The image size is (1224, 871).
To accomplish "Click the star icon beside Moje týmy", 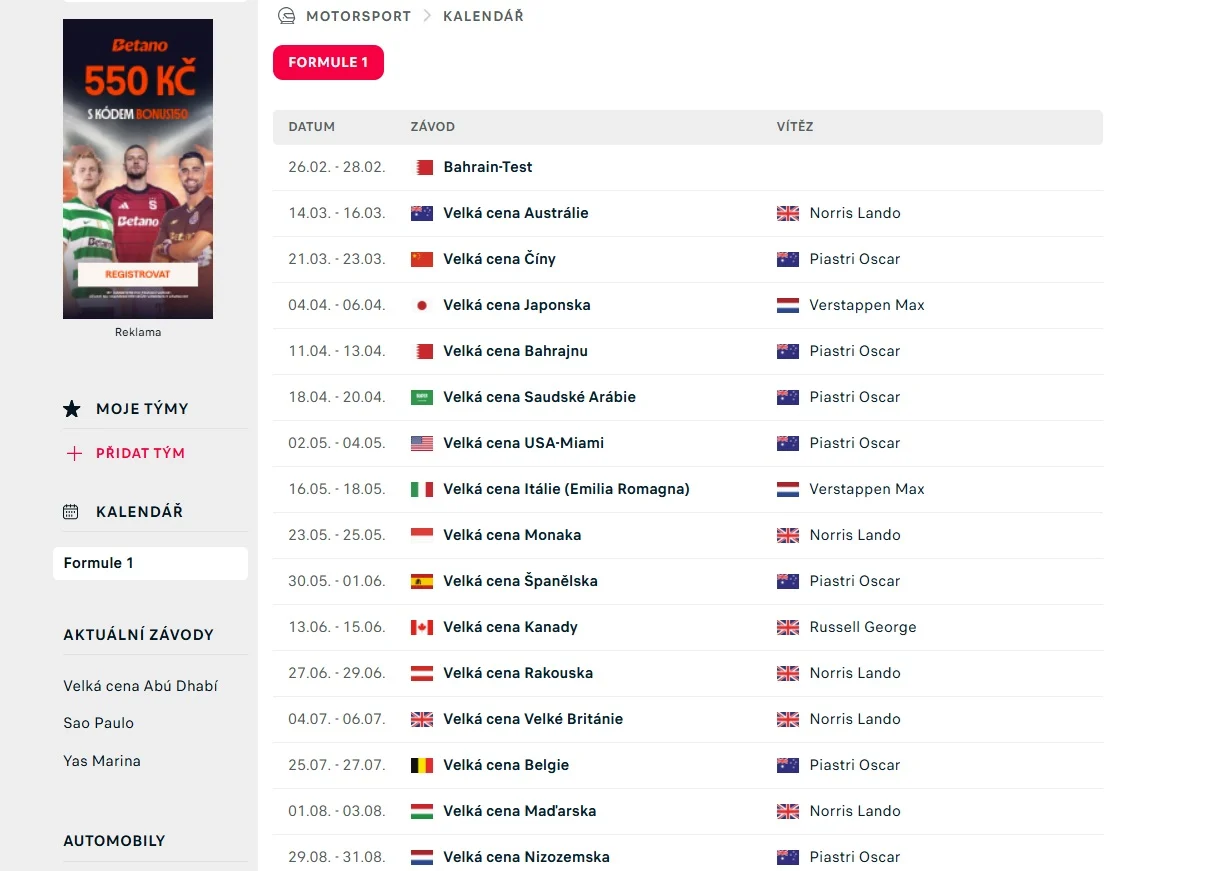I will coord(72,409).
